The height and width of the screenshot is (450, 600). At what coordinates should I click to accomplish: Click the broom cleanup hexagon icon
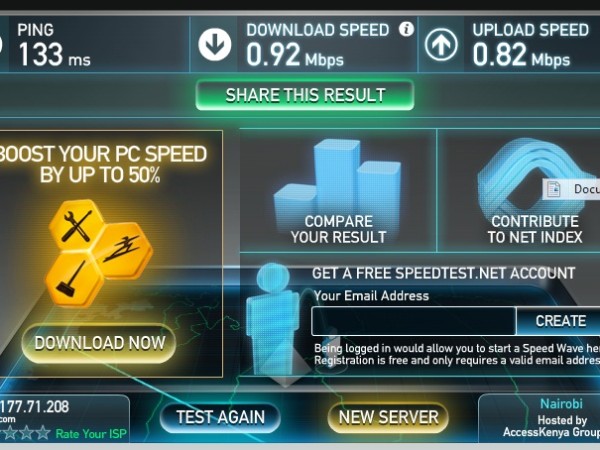74,279
